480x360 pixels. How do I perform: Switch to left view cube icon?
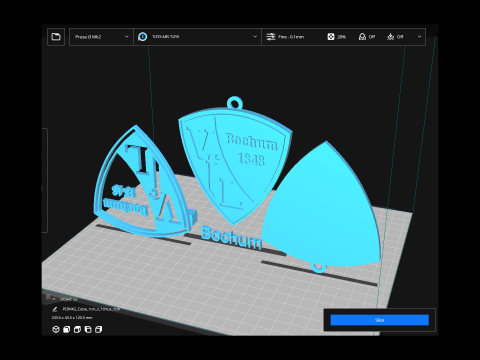coord(88,329)
